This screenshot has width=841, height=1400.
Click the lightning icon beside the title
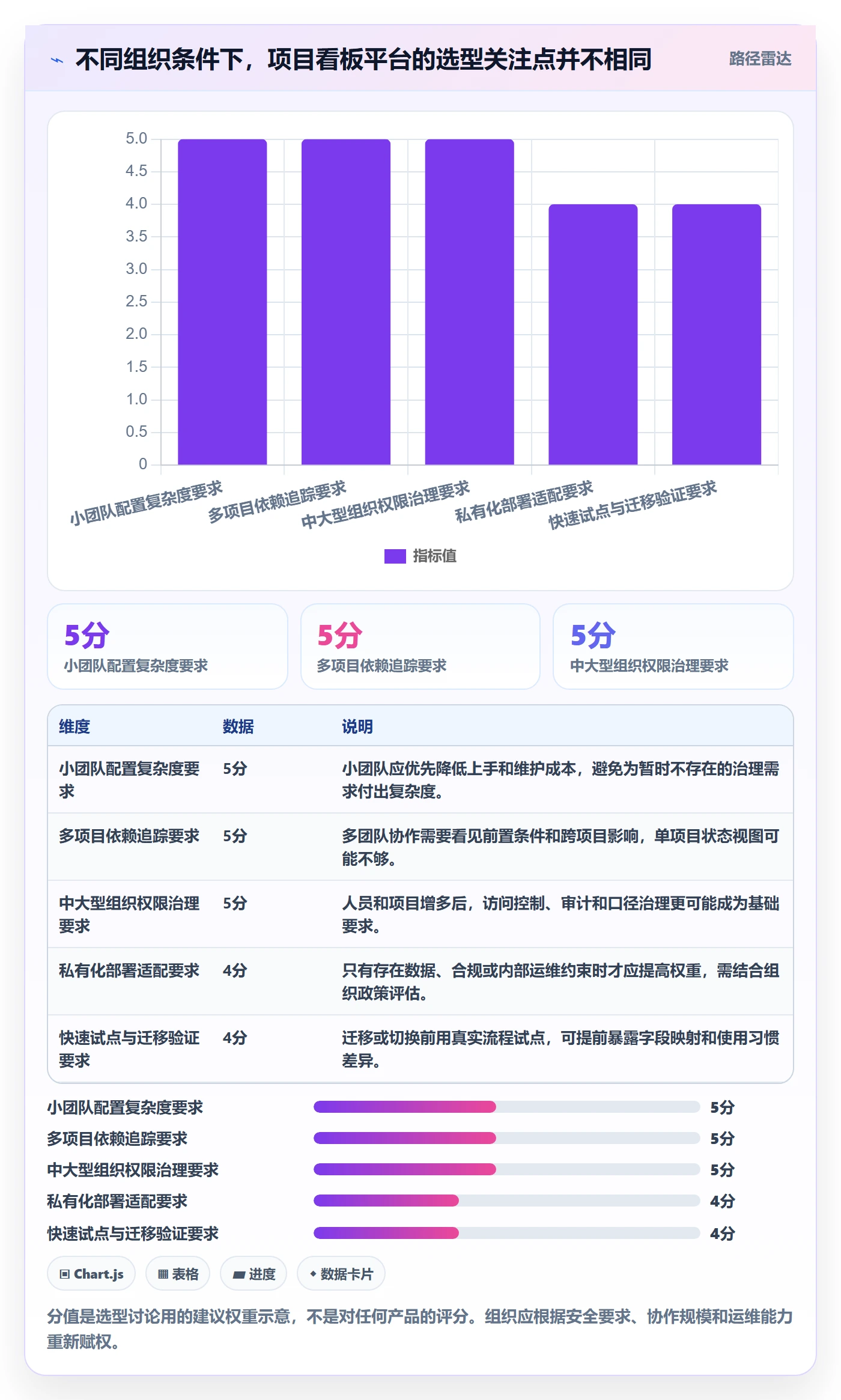57,60
